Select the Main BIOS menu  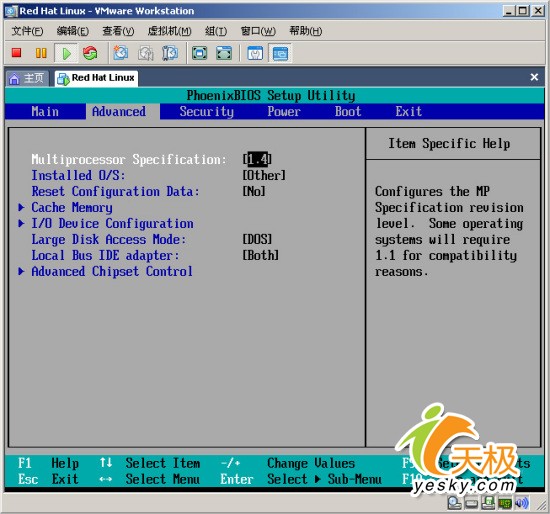(45, 112)
